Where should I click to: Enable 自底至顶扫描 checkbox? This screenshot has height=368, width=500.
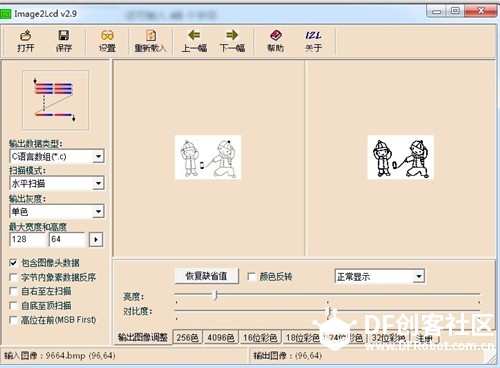(13, 306)
